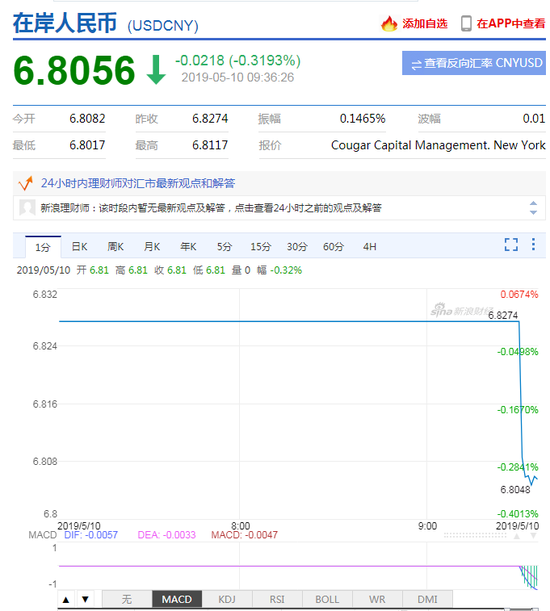Screen dimensions: 550x611
Task: Select the RSI indicator tab
Action: point(277,599)
